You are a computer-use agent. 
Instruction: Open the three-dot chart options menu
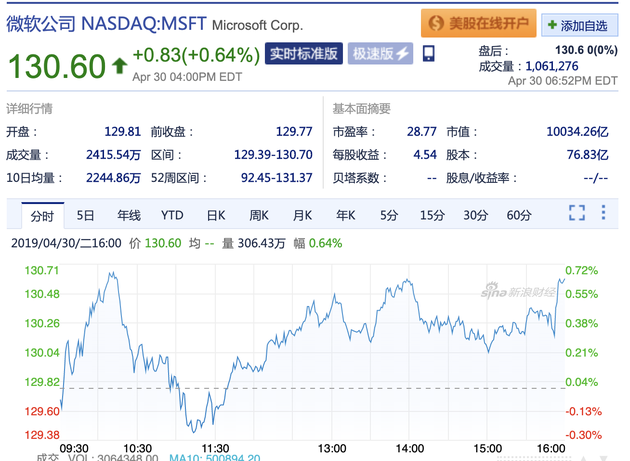pyautogui.click(x=603, y=212)
